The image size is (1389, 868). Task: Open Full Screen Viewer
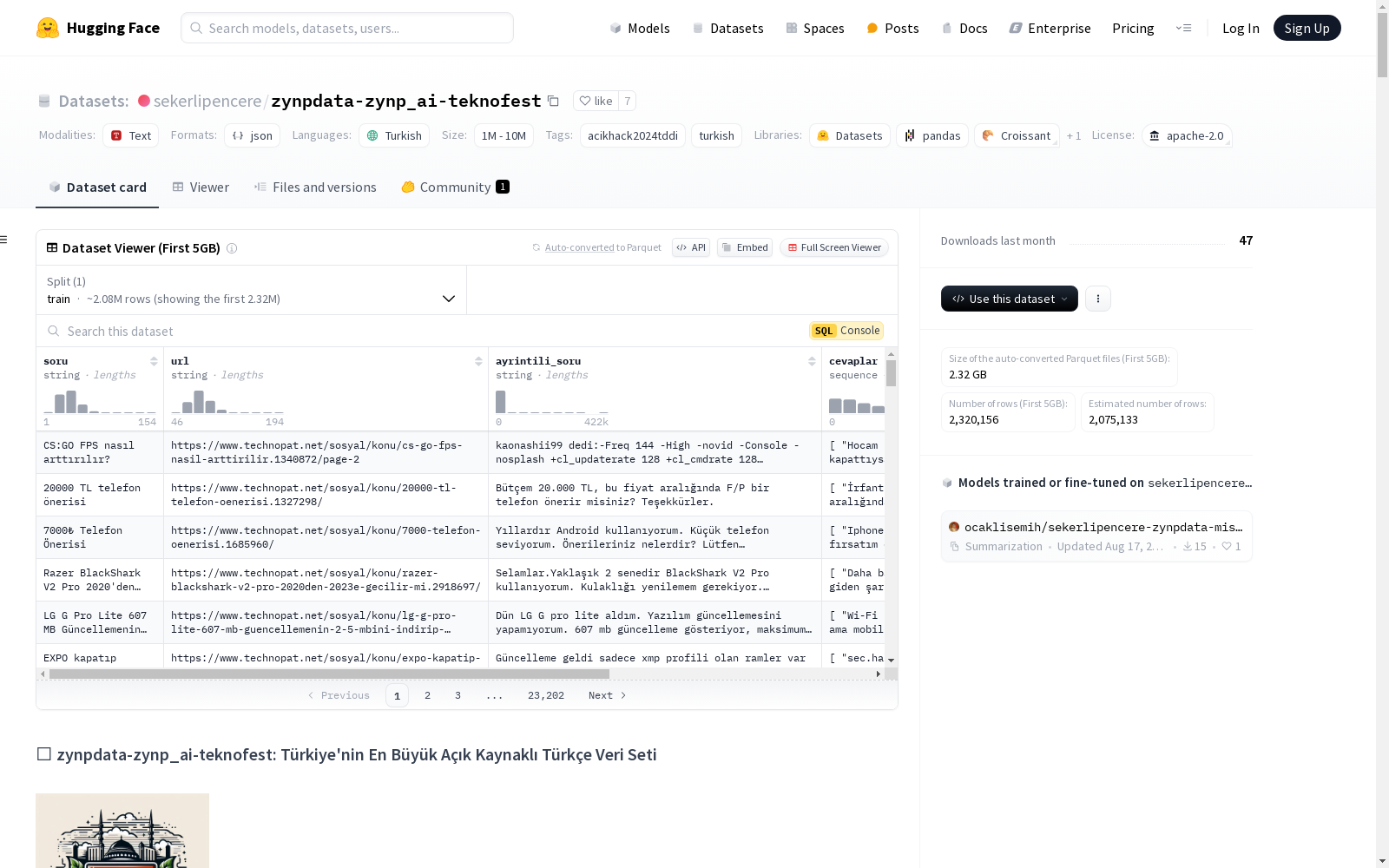(834, 247)
